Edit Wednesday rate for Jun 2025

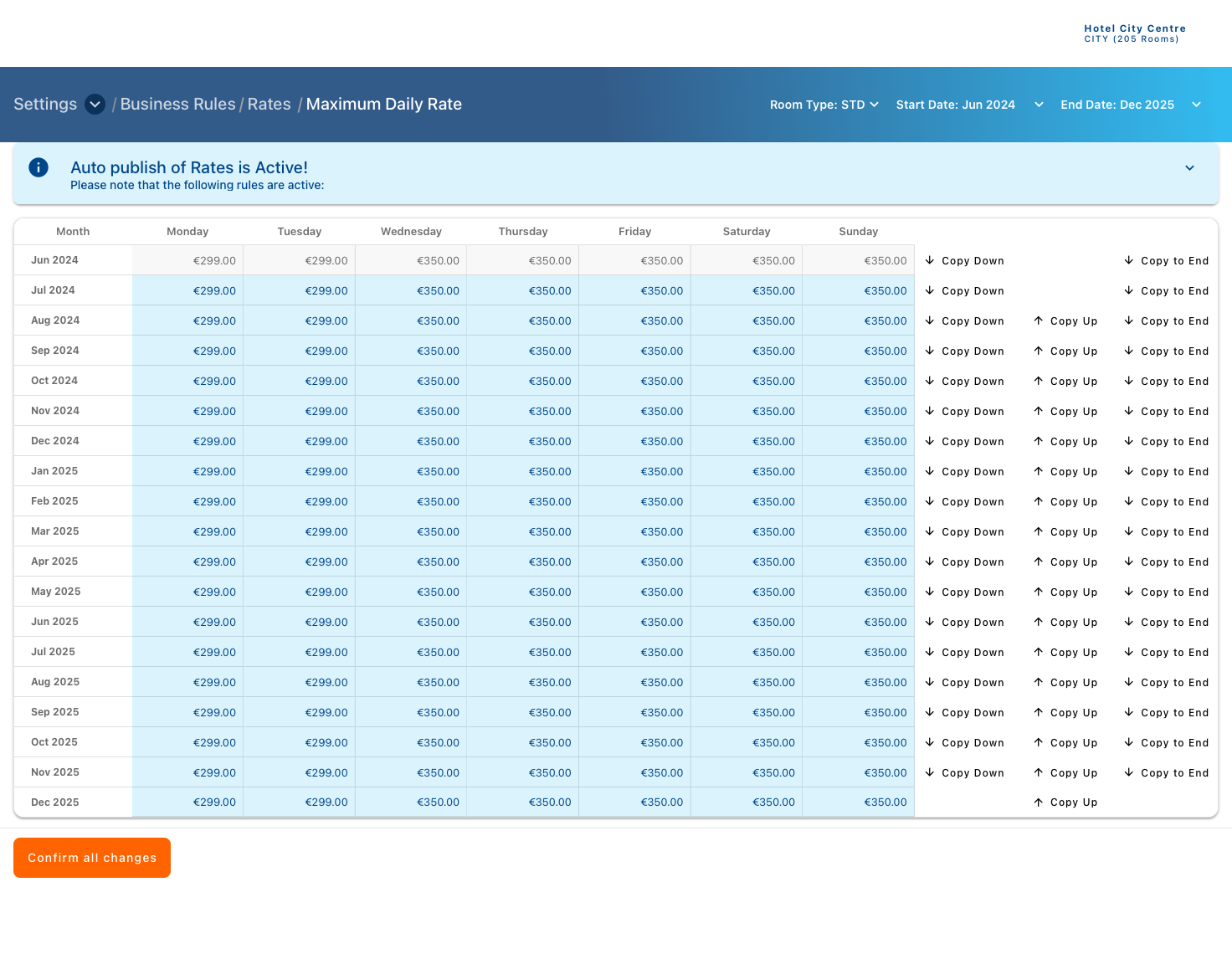pos(411,622)
